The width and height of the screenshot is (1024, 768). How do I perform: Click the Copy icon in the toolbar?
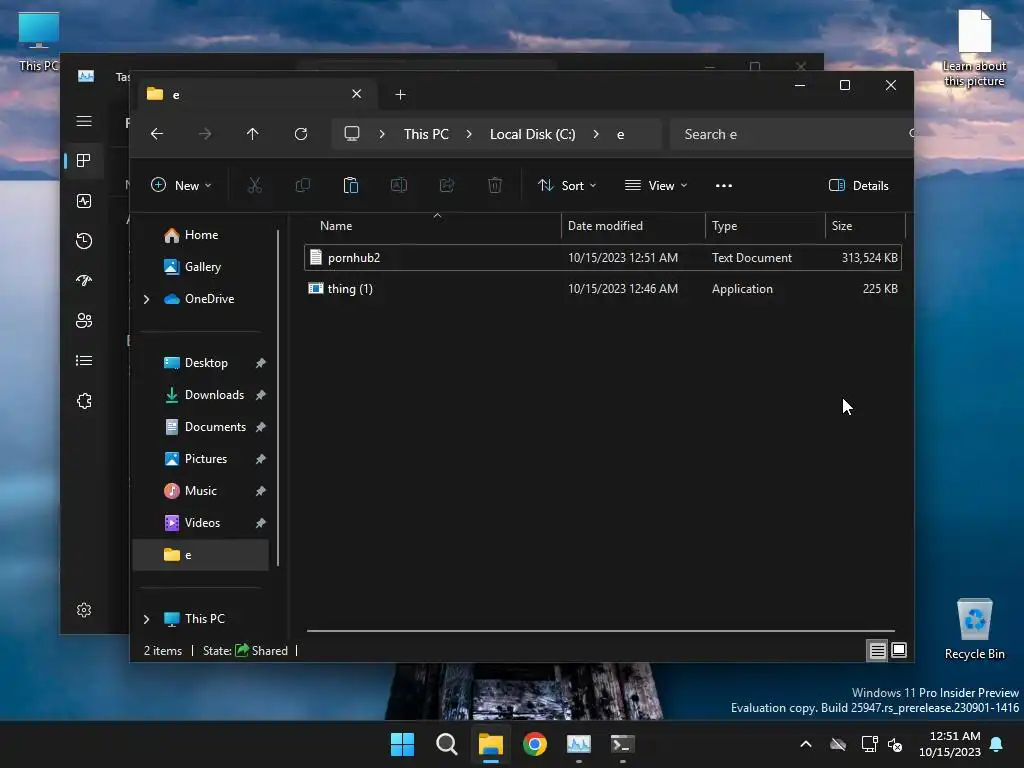pyautogui.click(x=302, y=185)
